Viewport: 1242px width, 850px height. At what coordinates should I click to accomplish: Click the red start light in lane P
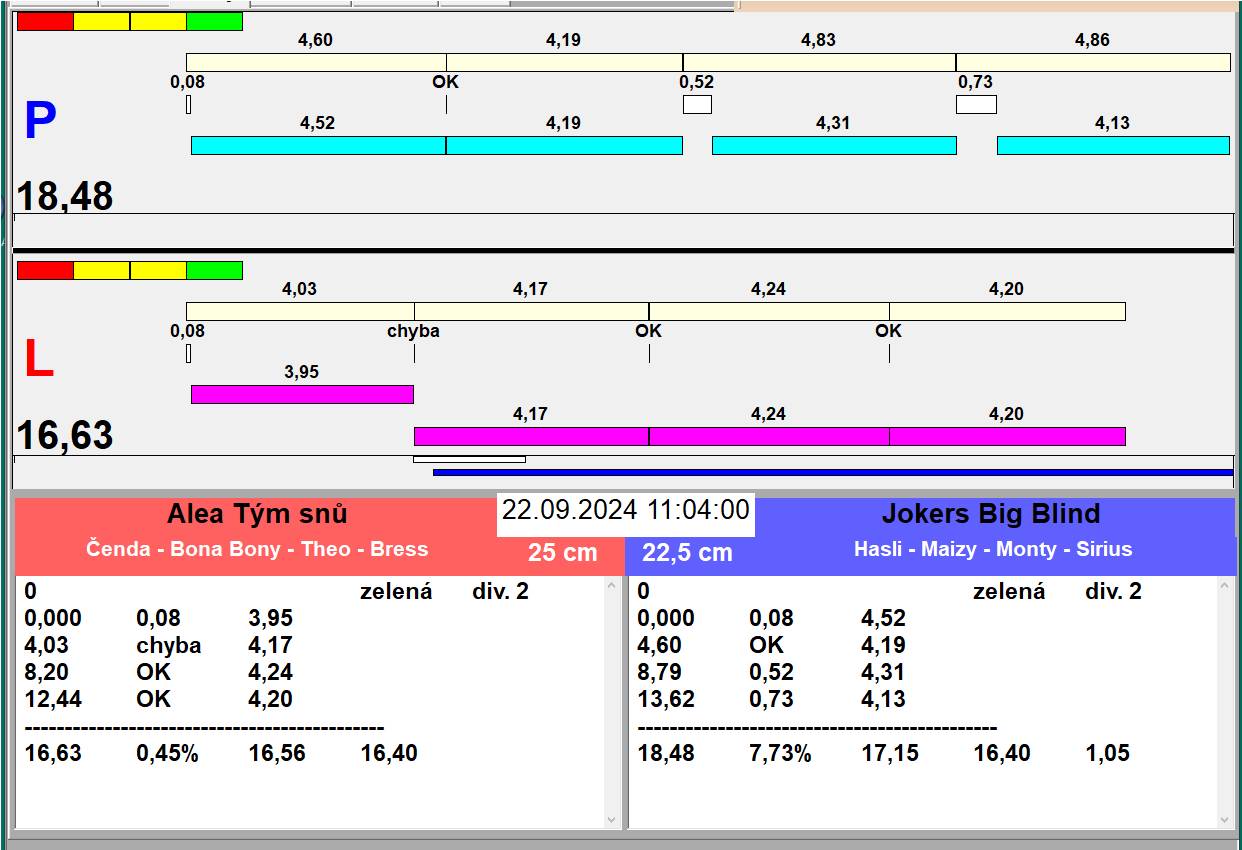click(45, 21)
